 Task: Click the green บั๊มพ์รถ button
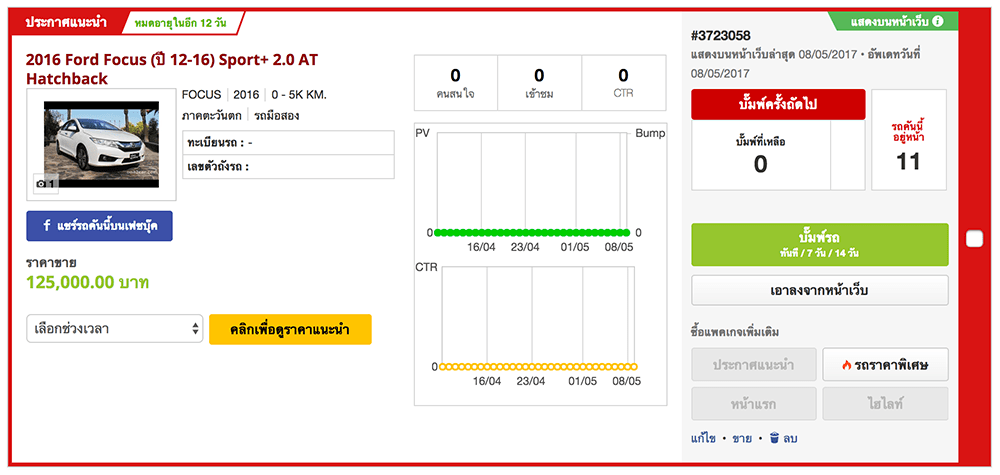tap(820, 244)
